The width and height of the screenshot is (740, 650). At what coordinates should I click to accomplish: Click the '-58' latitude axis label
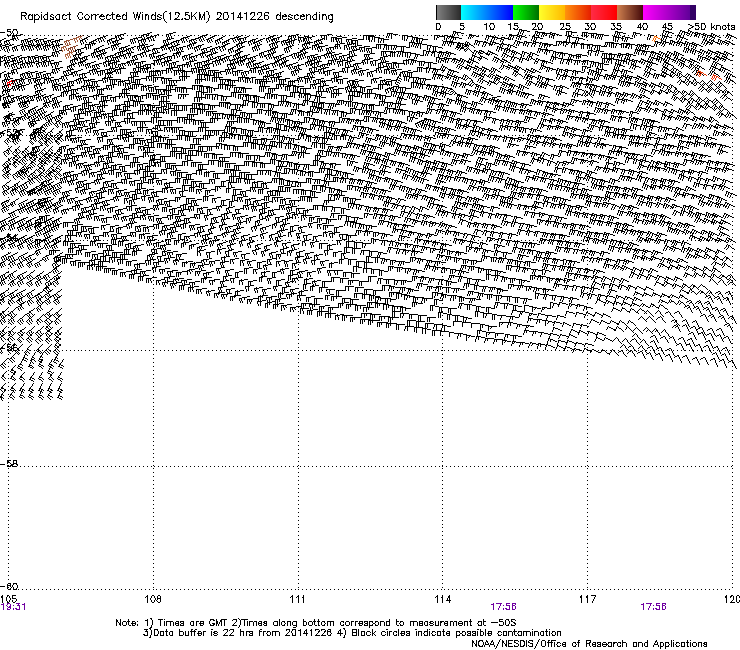tap(9, 464)
